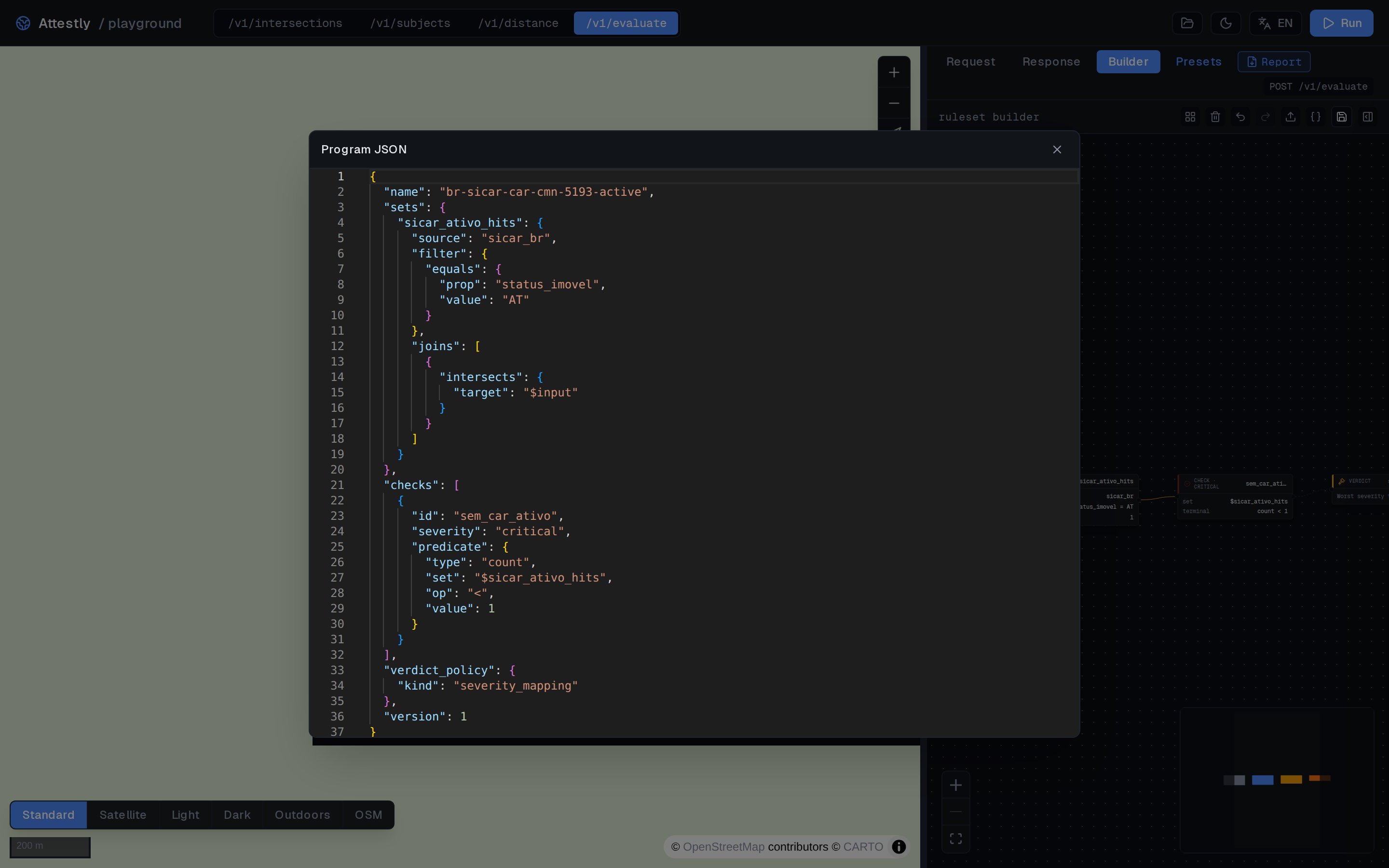Click the "AT" value on line 9
Viewport: 1389px width, 868px height.
(x=516, y=299)
